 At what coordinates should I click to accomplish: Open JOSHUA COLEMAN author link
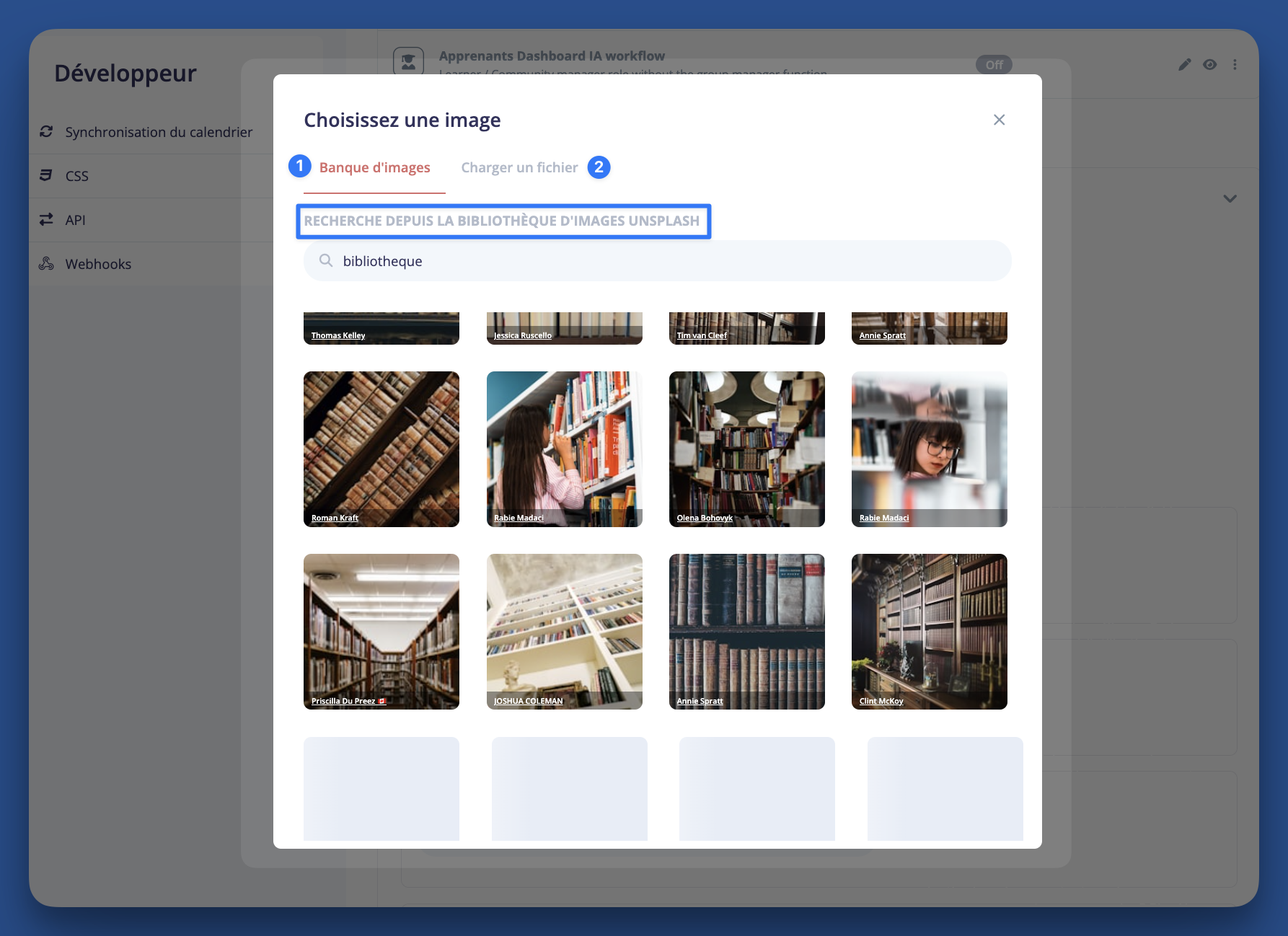tap(529, 701)
